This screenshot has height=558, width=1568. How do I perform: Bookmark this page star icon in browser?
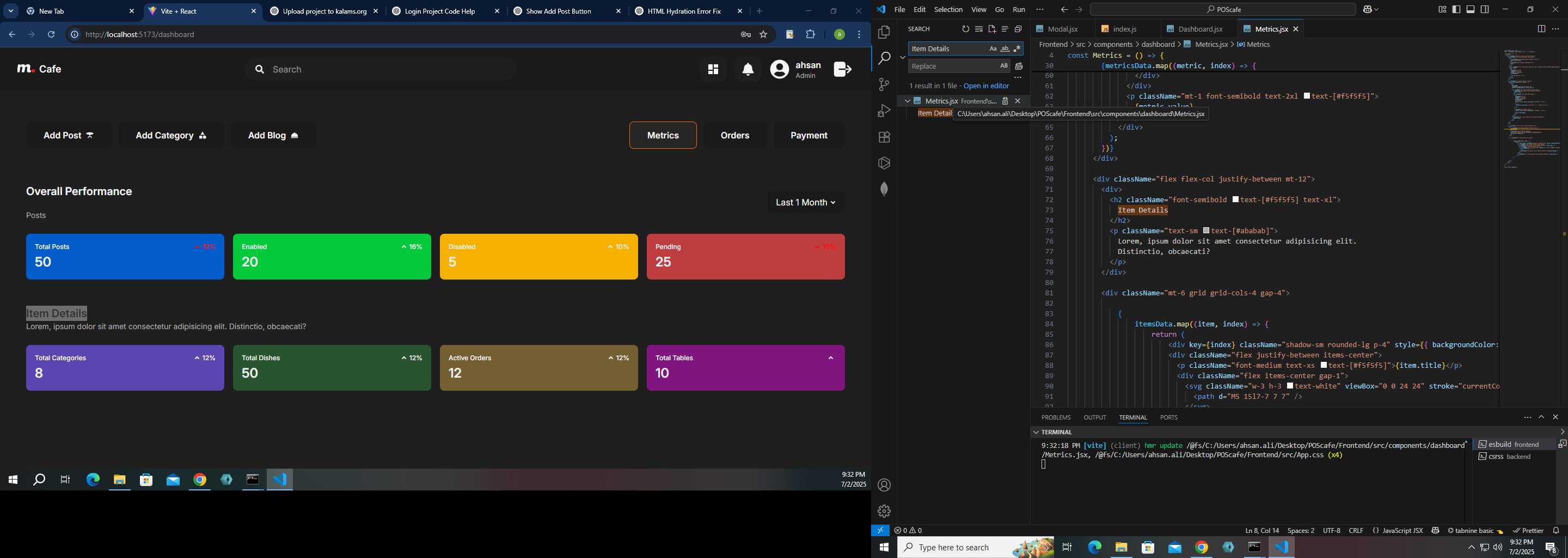[x=763, y=35]
